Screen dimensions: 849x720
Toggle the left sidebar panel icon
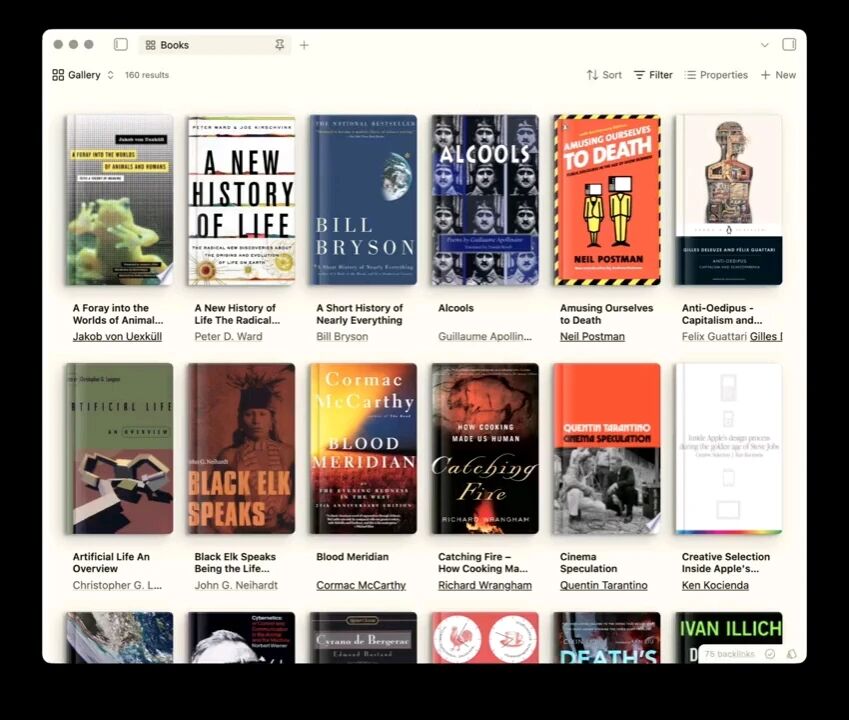click(x=121, y=44)
